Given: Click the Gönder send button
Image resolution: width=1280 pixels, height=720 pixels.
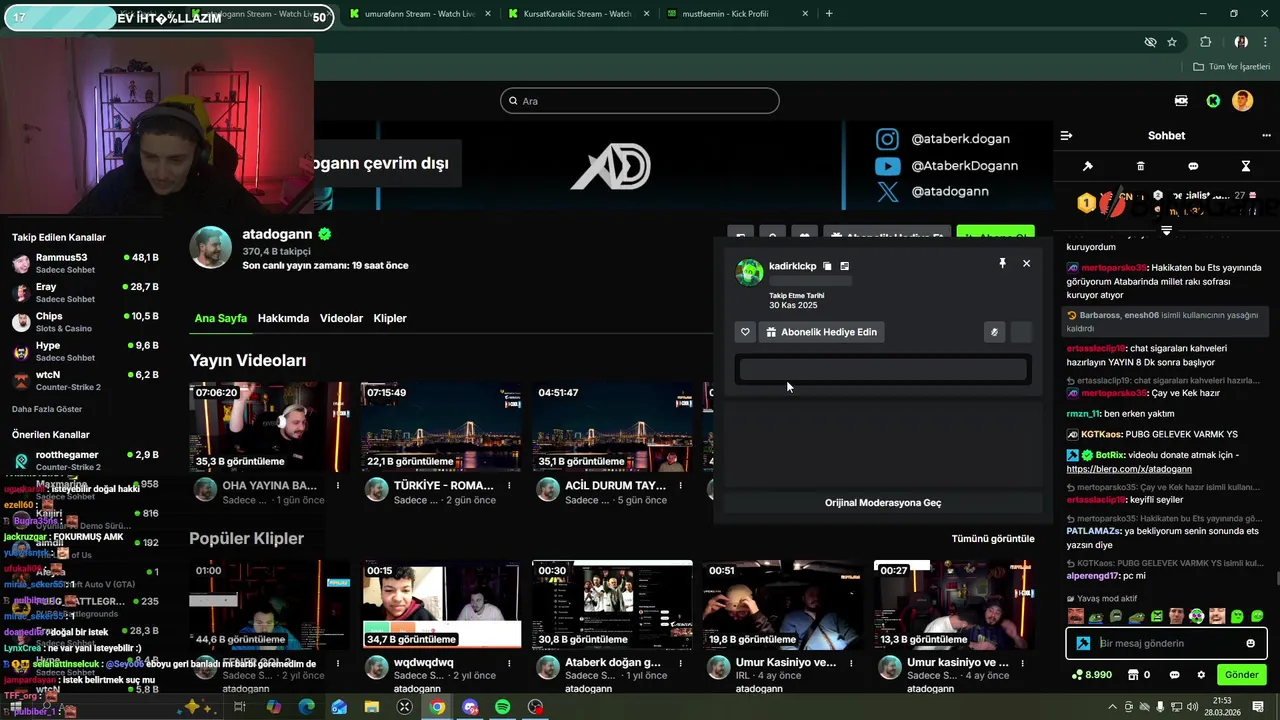Looking at the screenshot, I should coord(1242,675).
